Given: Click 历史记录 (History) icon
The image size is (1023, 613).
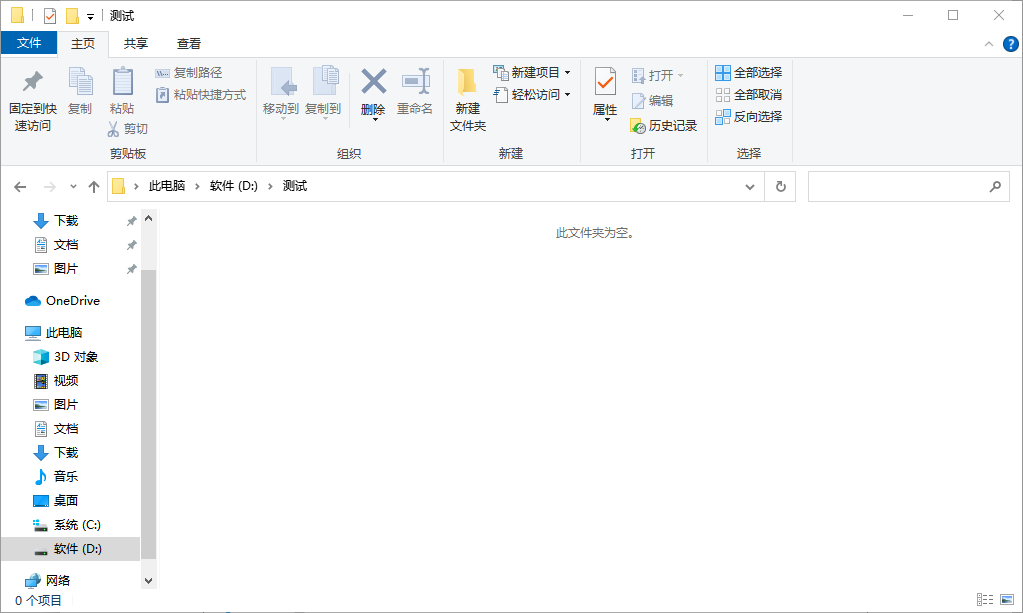Looking at the screenshot, I should tap(665, 125).
